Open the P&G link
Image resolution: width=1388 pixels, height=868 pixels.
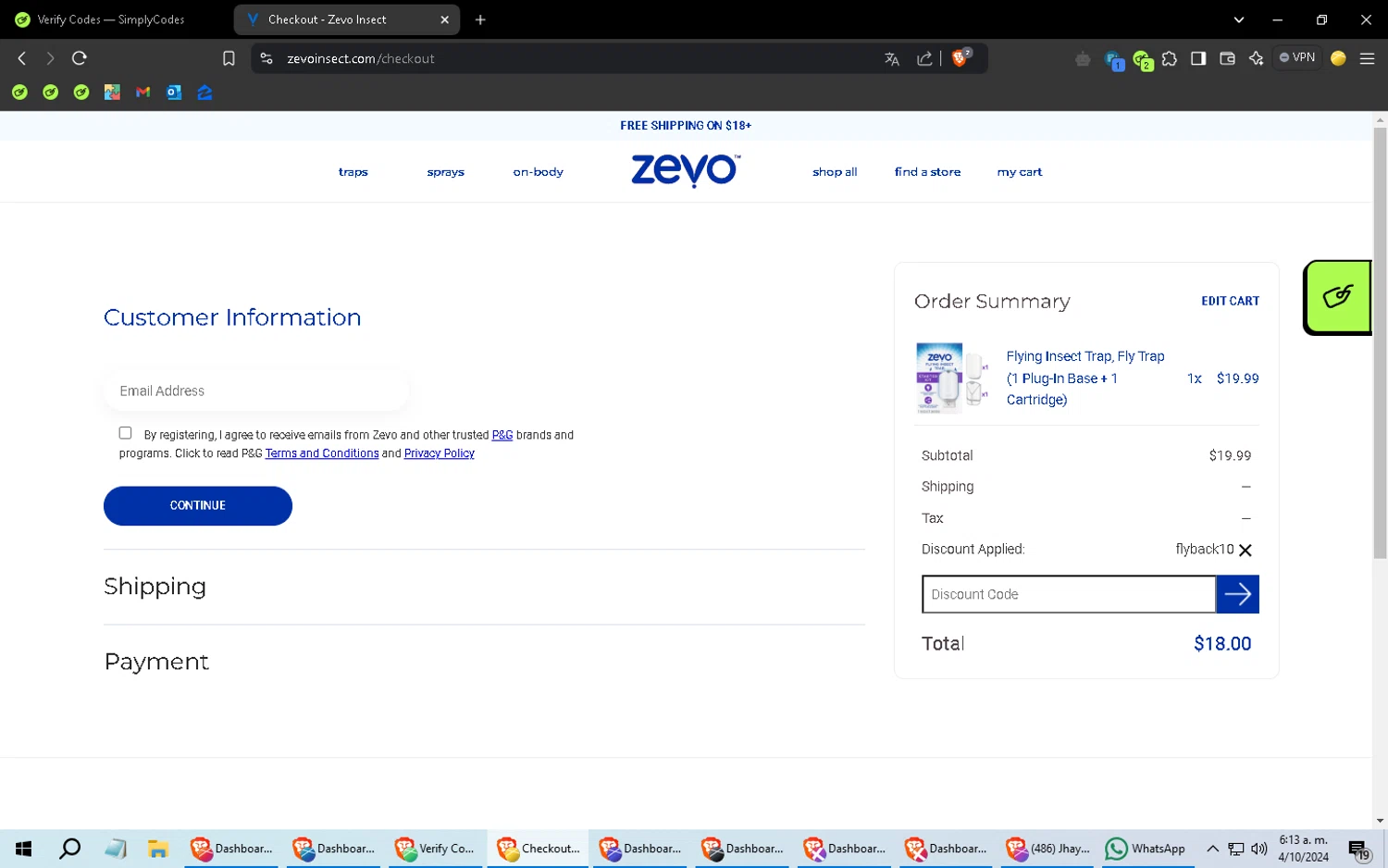[502, 435]
